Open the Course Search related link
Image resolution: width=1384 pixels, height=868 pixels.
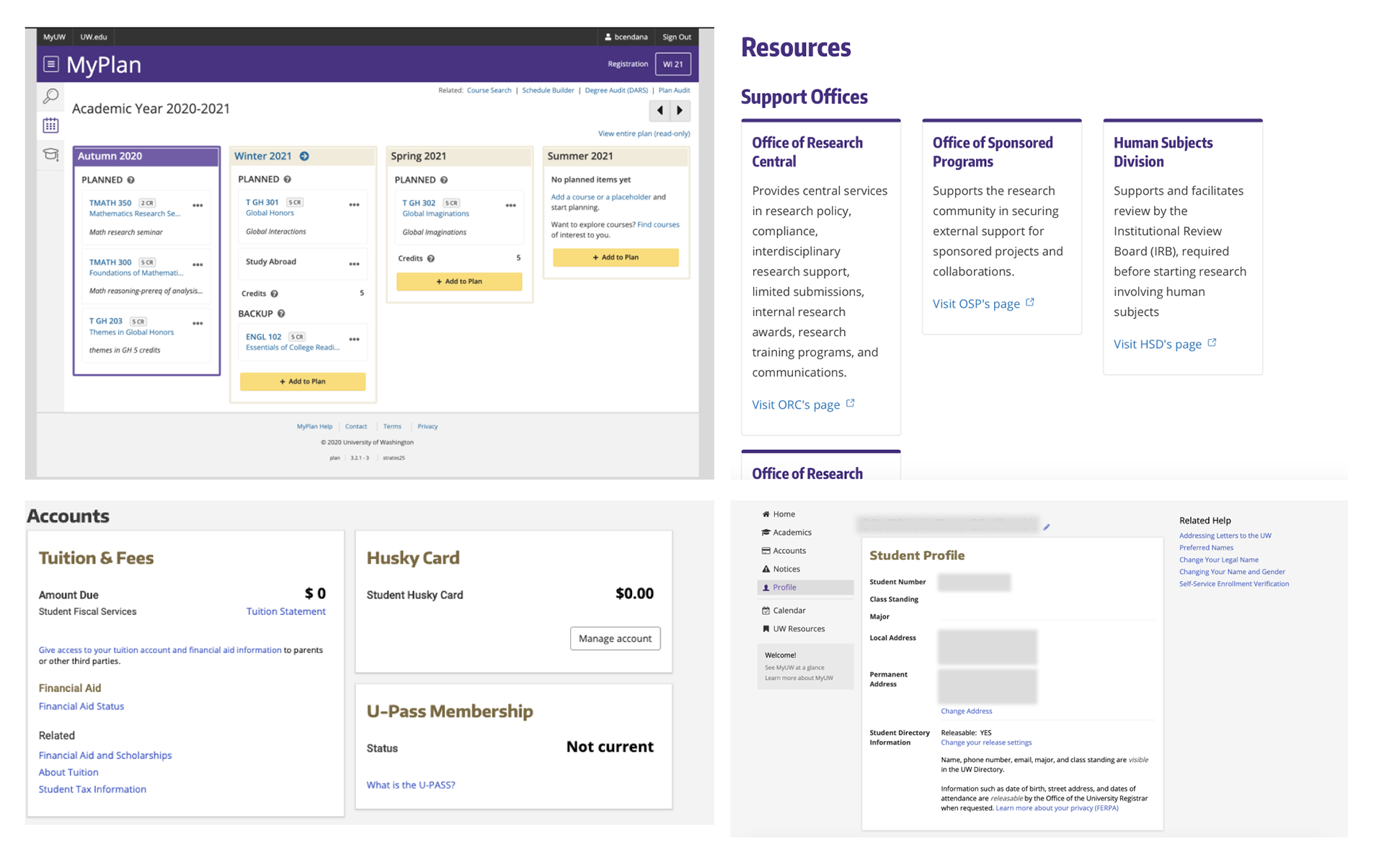pos(489,90)
